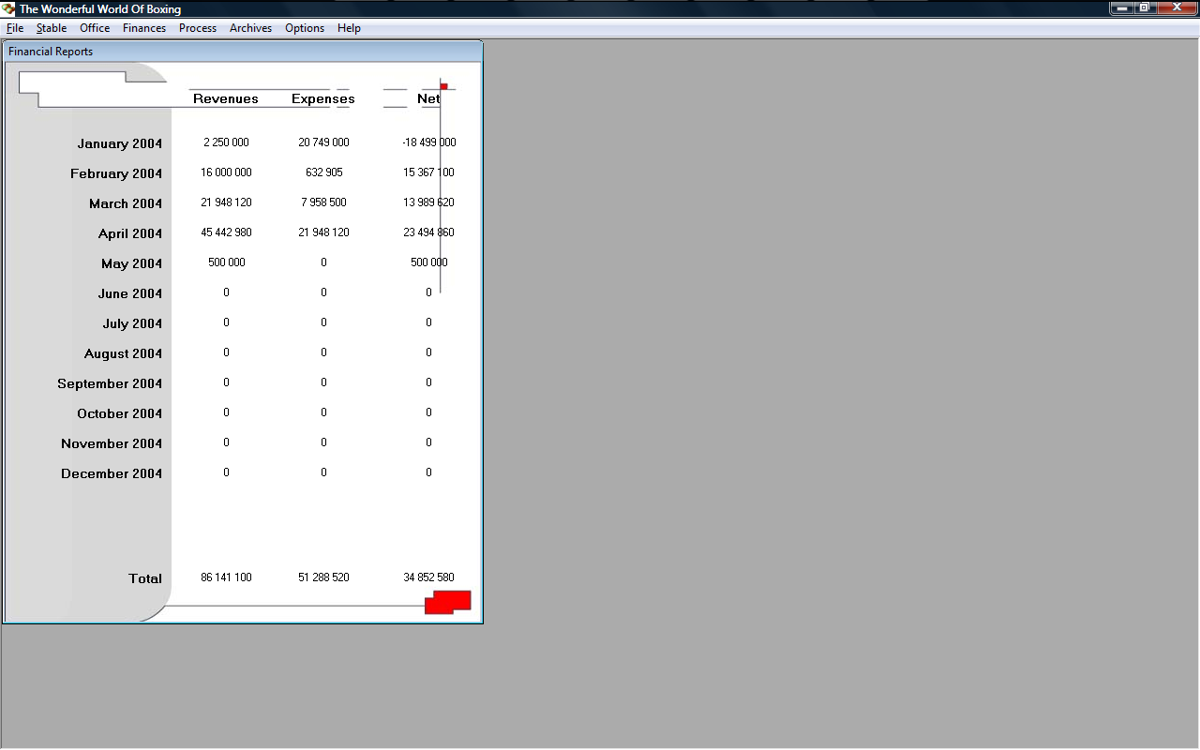Click the boxing app icon in title bar
Viewport: 1200px width, 750px height.
click(x=9, y=9)
